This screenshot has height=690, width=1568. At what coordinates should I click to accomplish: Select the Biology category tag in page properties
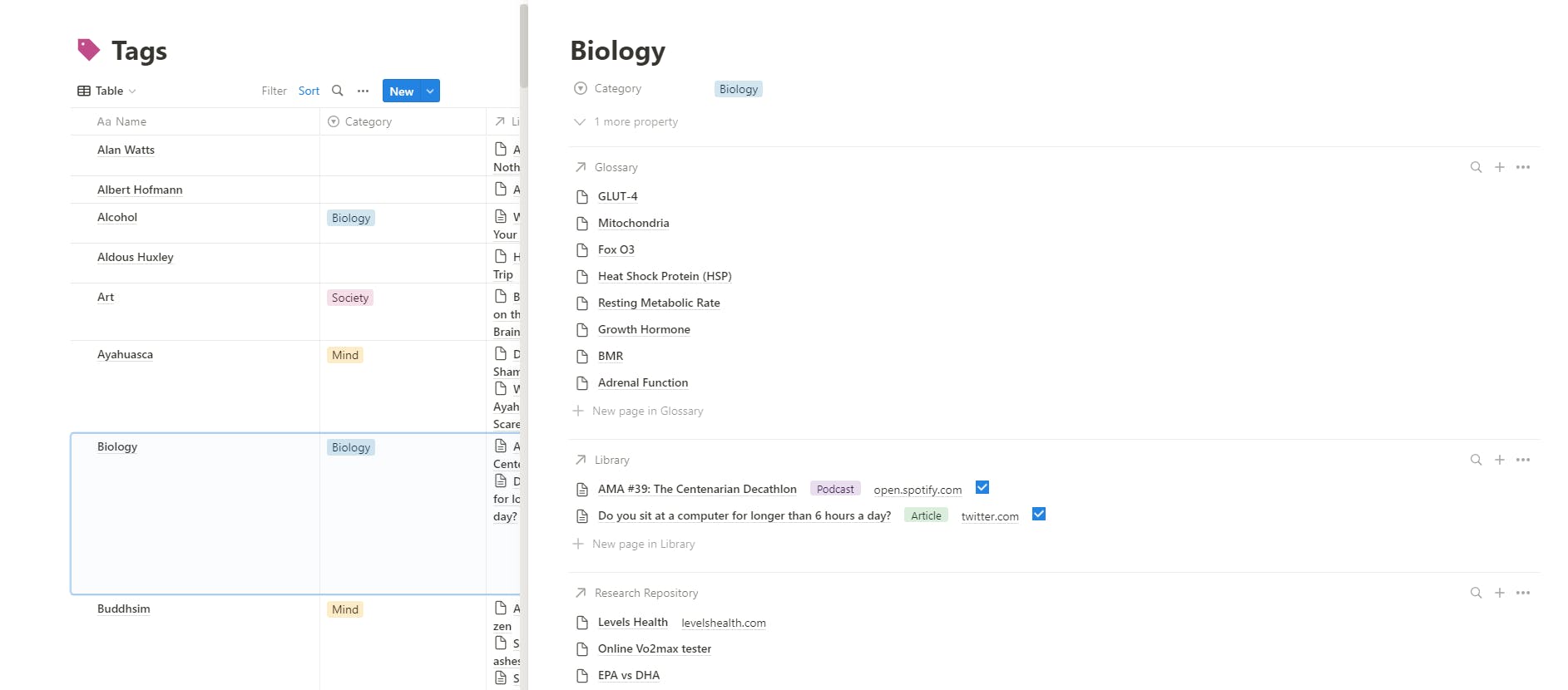coord(738,89)
